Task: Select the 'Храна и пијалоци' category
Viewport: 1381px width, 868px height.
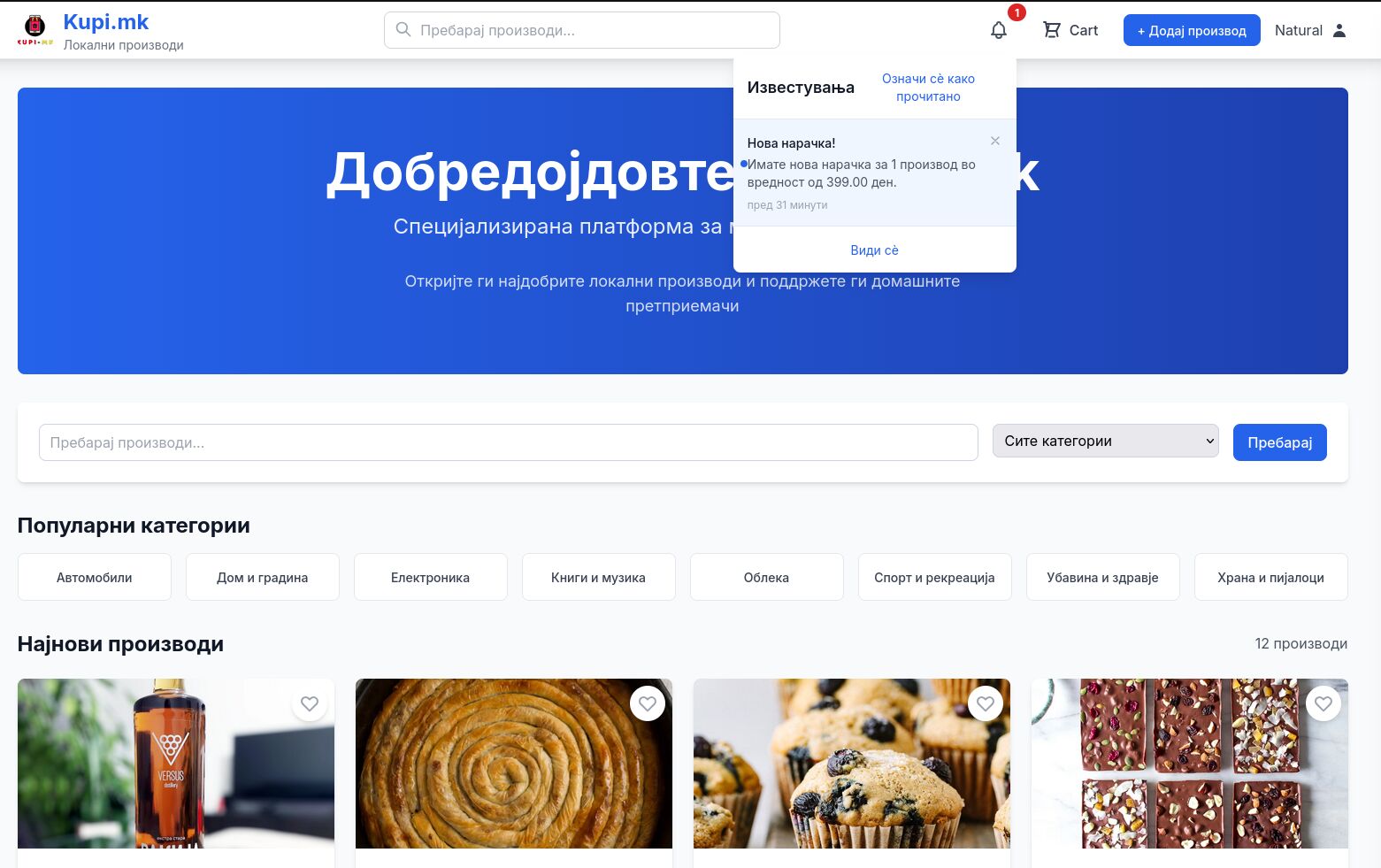Action: [x=1270, y=577]
